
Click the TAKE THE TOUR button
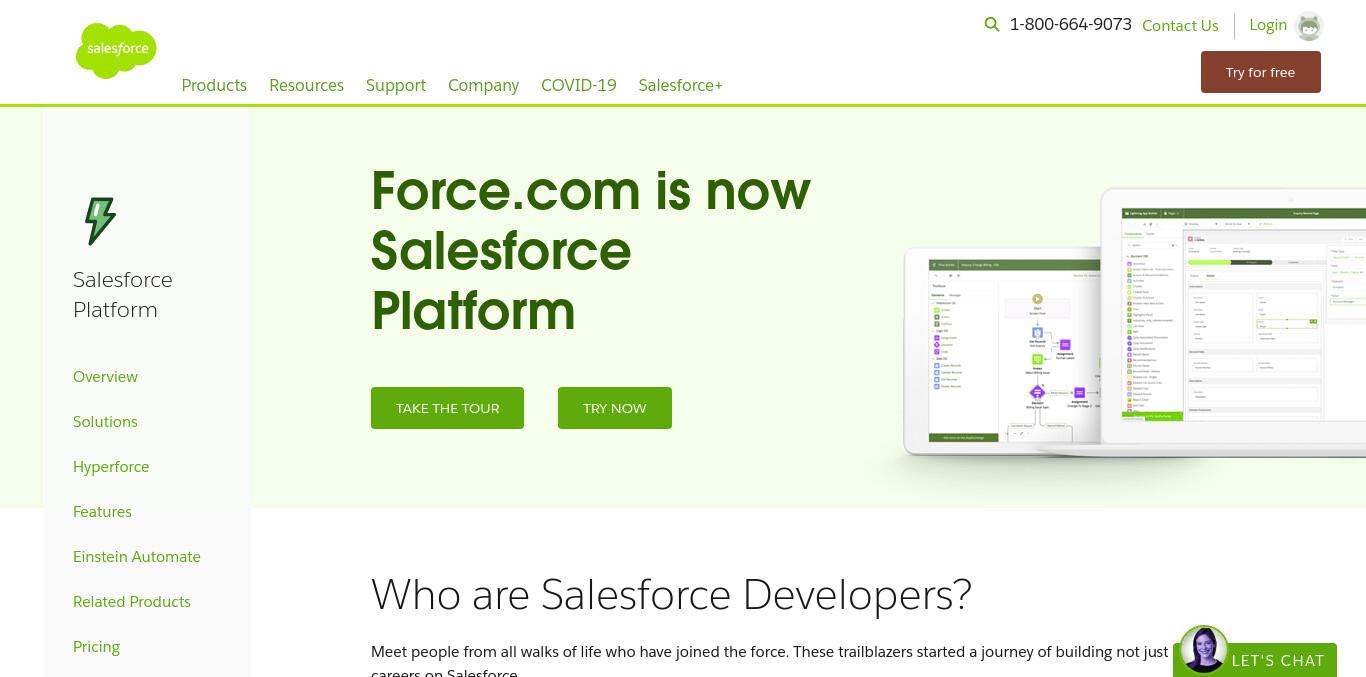[x=447, y=408]
